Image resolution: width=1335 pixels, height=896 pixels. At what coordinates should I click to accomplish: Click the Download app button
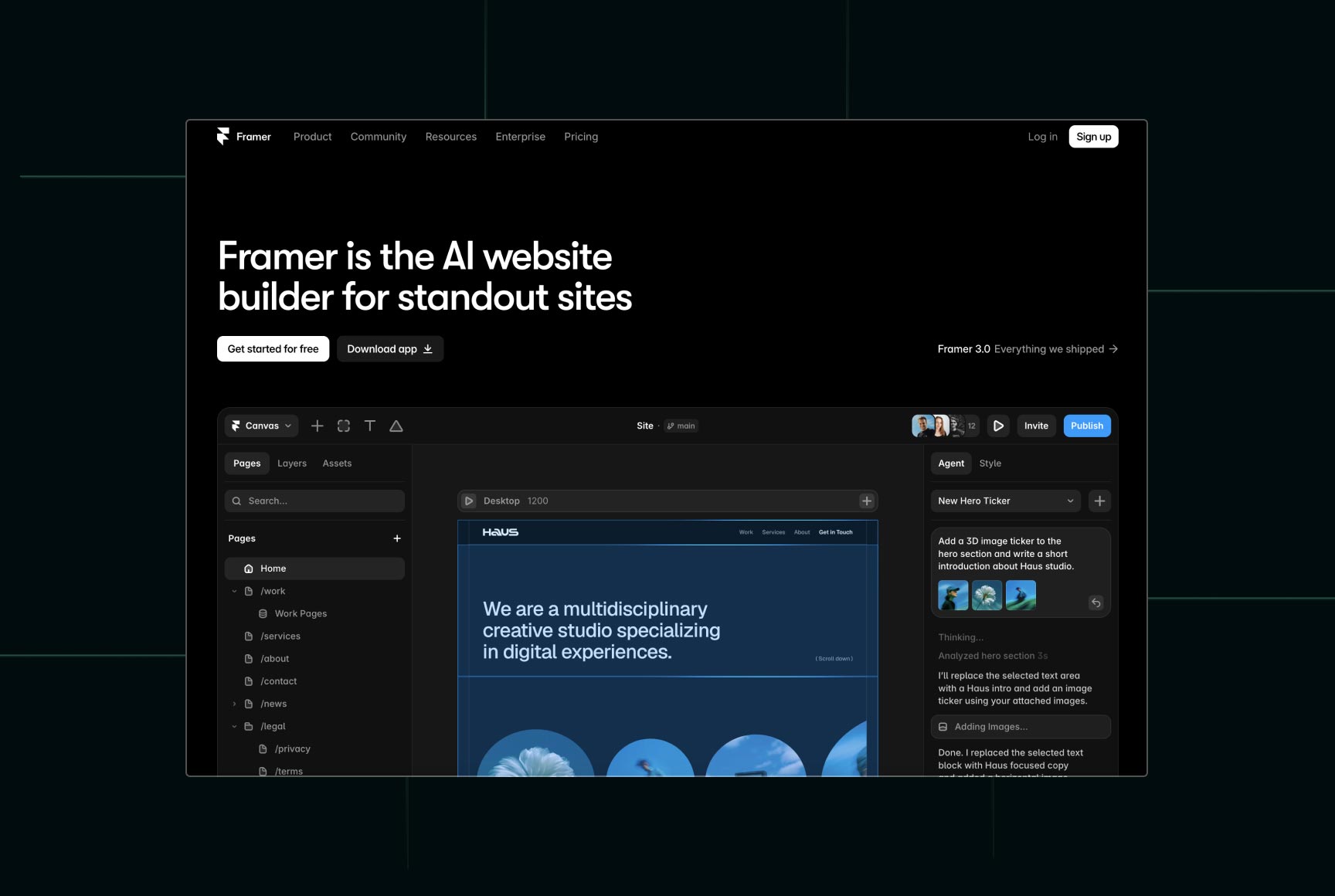click(x=390, y=349)
